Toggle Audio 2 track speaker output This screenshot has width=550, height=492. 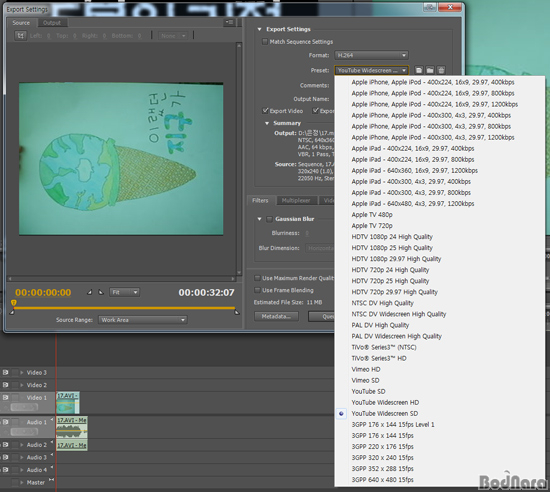5,445
